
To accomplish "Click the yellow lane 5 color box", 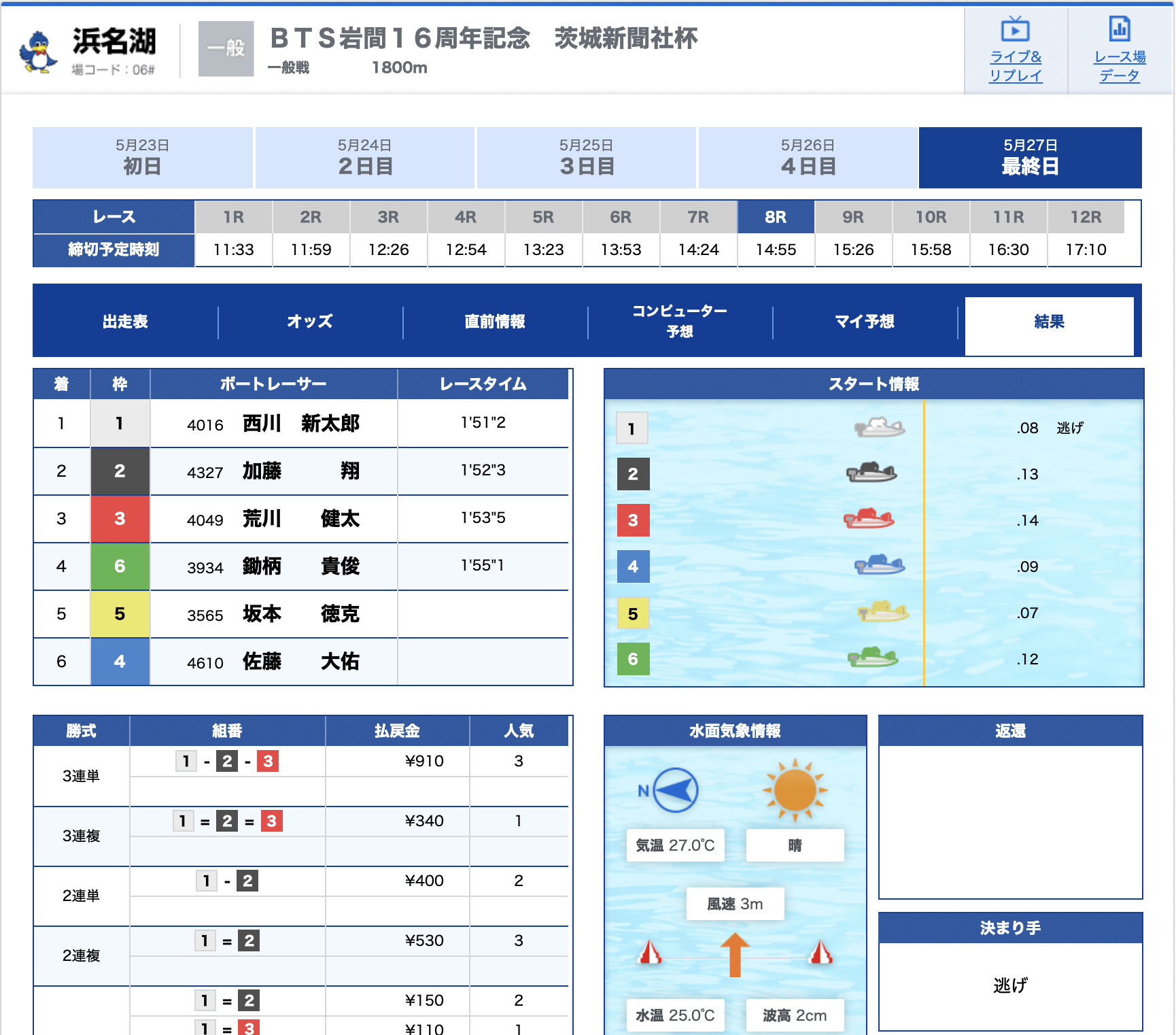I will click(120, 614).
